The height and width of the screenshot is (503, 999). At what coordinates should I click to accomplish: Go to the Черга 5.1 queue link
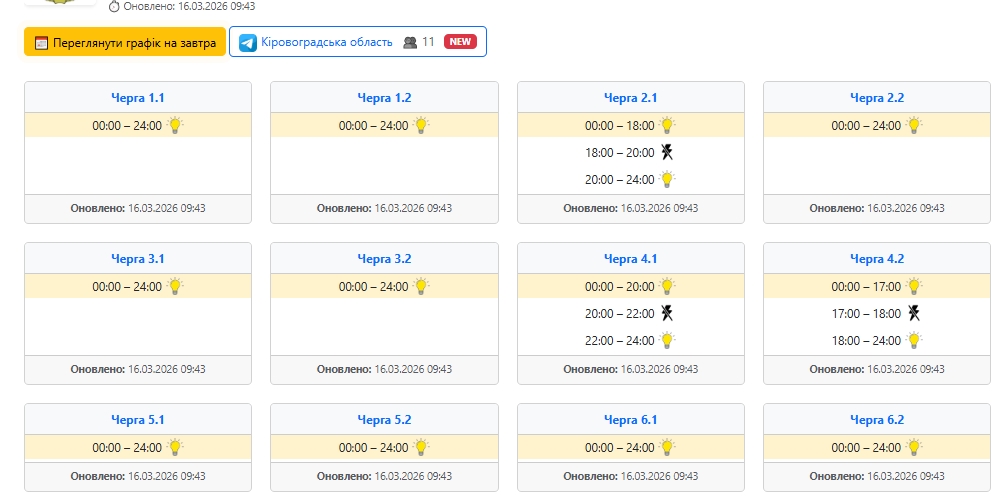138,420
